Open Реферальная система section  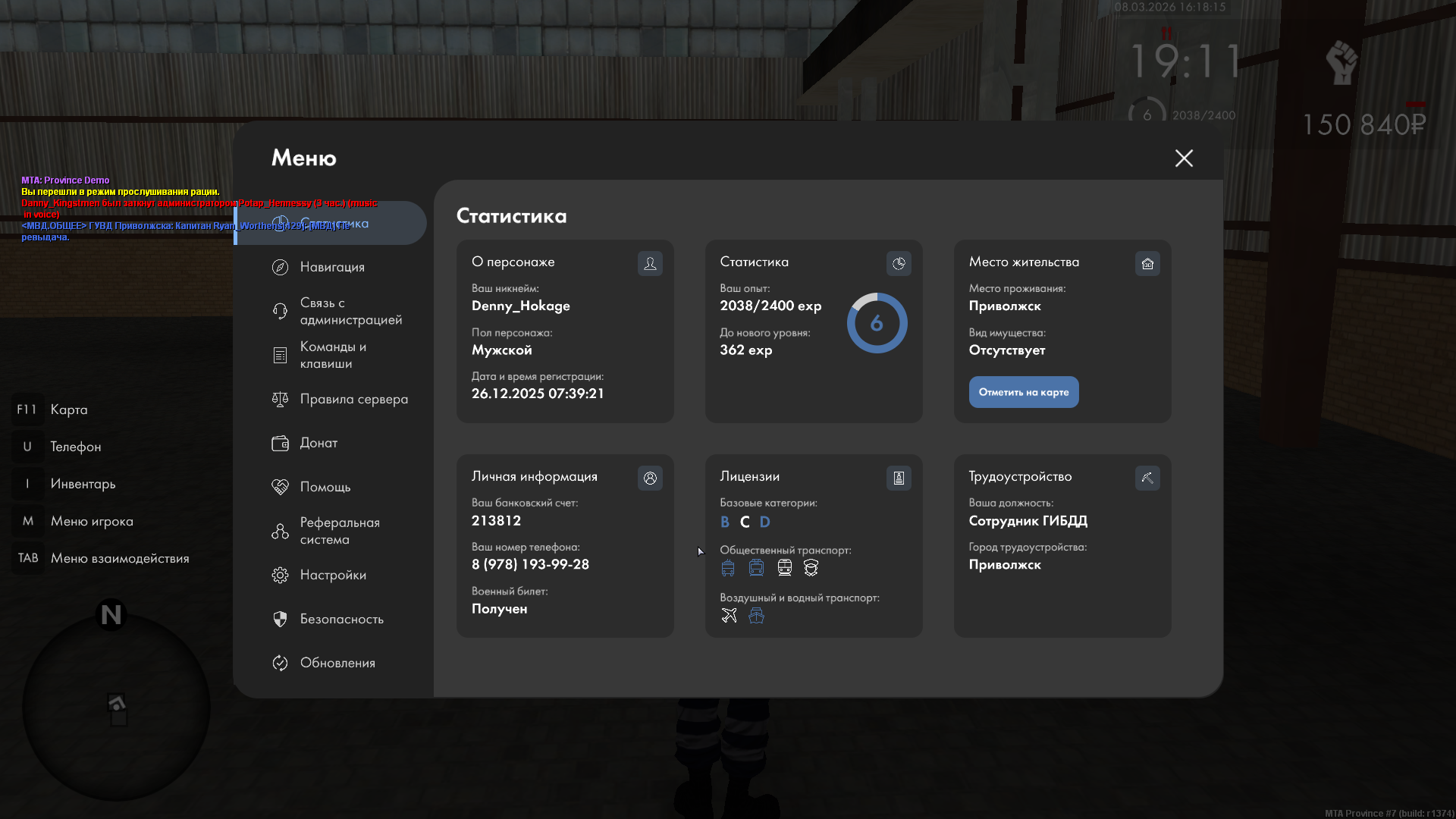(x=339, y=531)
